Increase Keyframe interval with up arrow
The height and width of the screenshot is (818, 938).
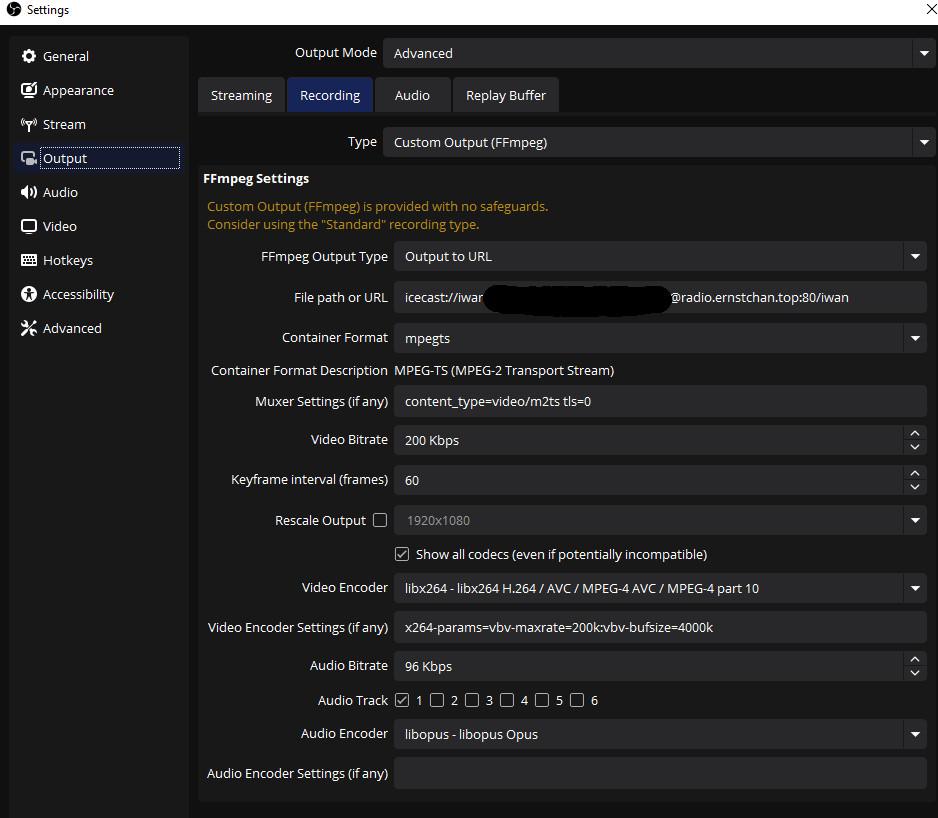coord(915,473)
